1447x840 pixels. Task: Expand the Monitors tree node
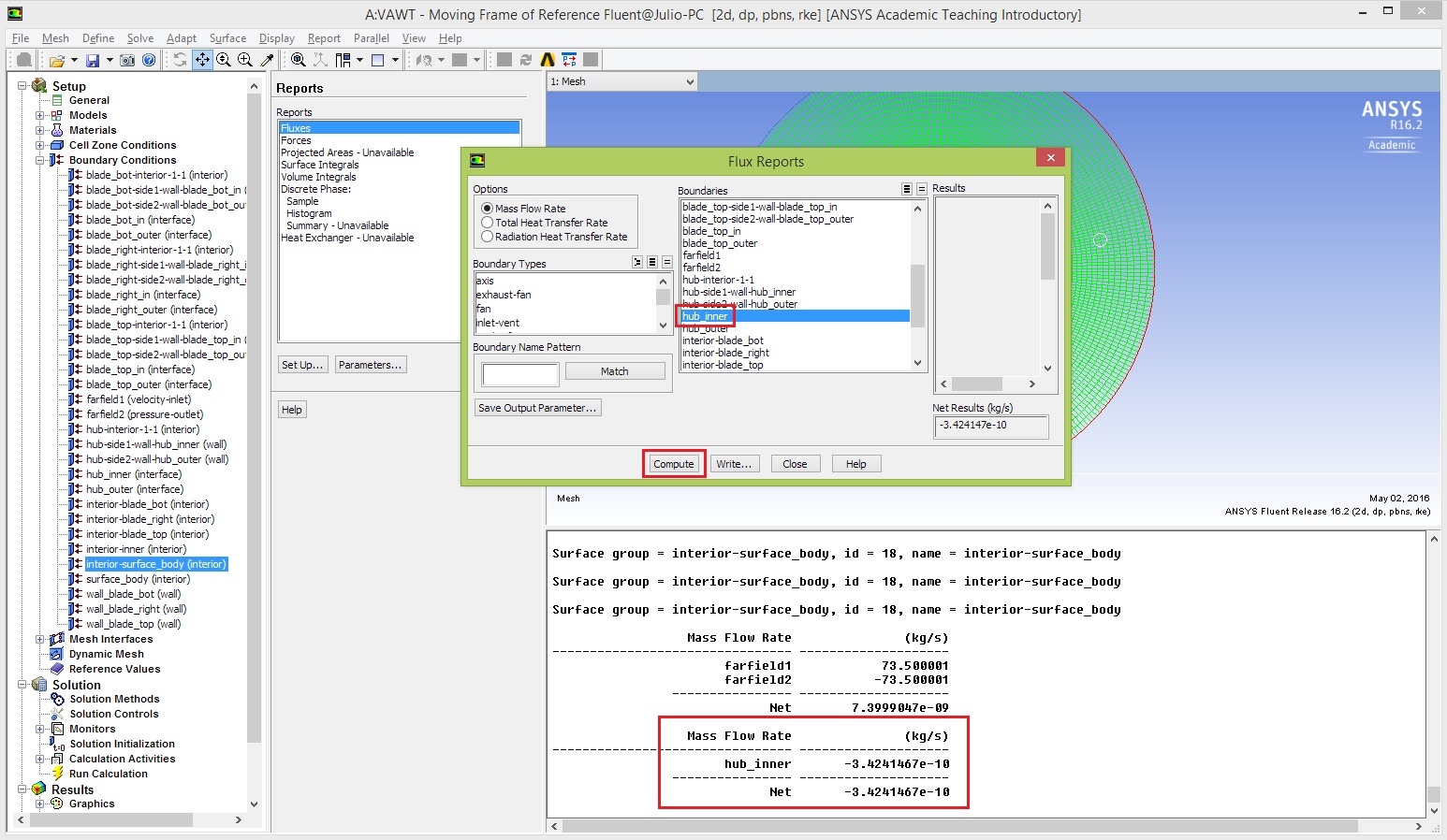[x=40, y=729]
